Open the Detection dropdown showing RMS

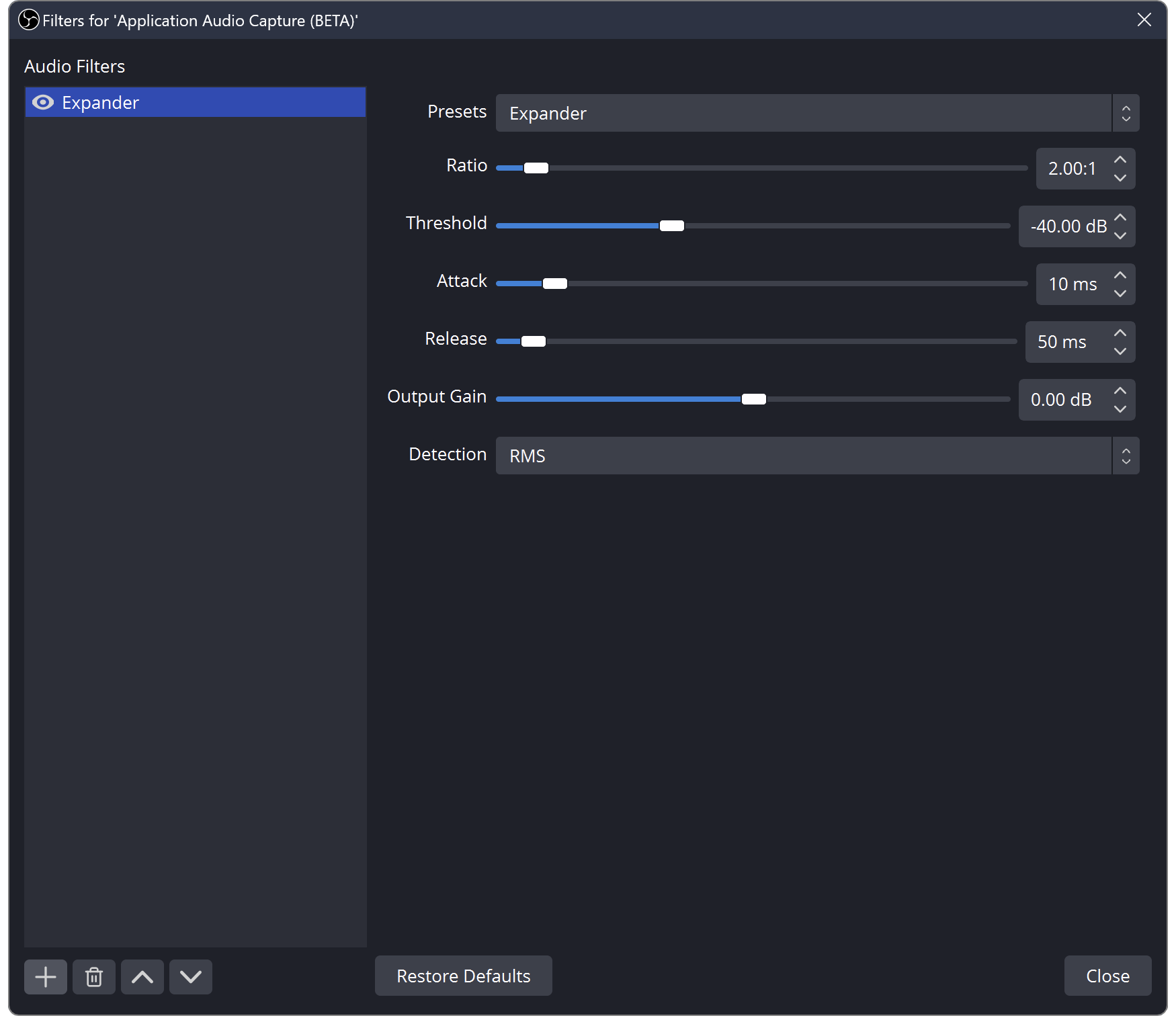click(816, 456)
